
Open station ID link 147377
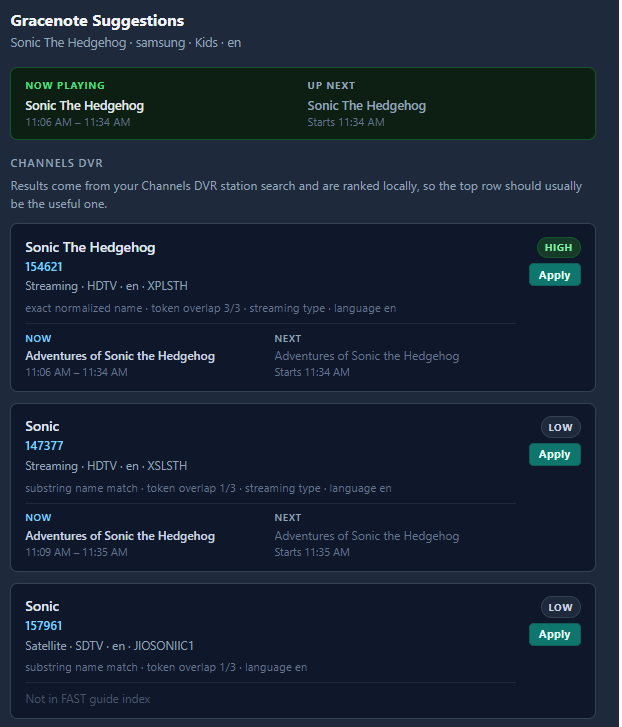pos(44,446)
